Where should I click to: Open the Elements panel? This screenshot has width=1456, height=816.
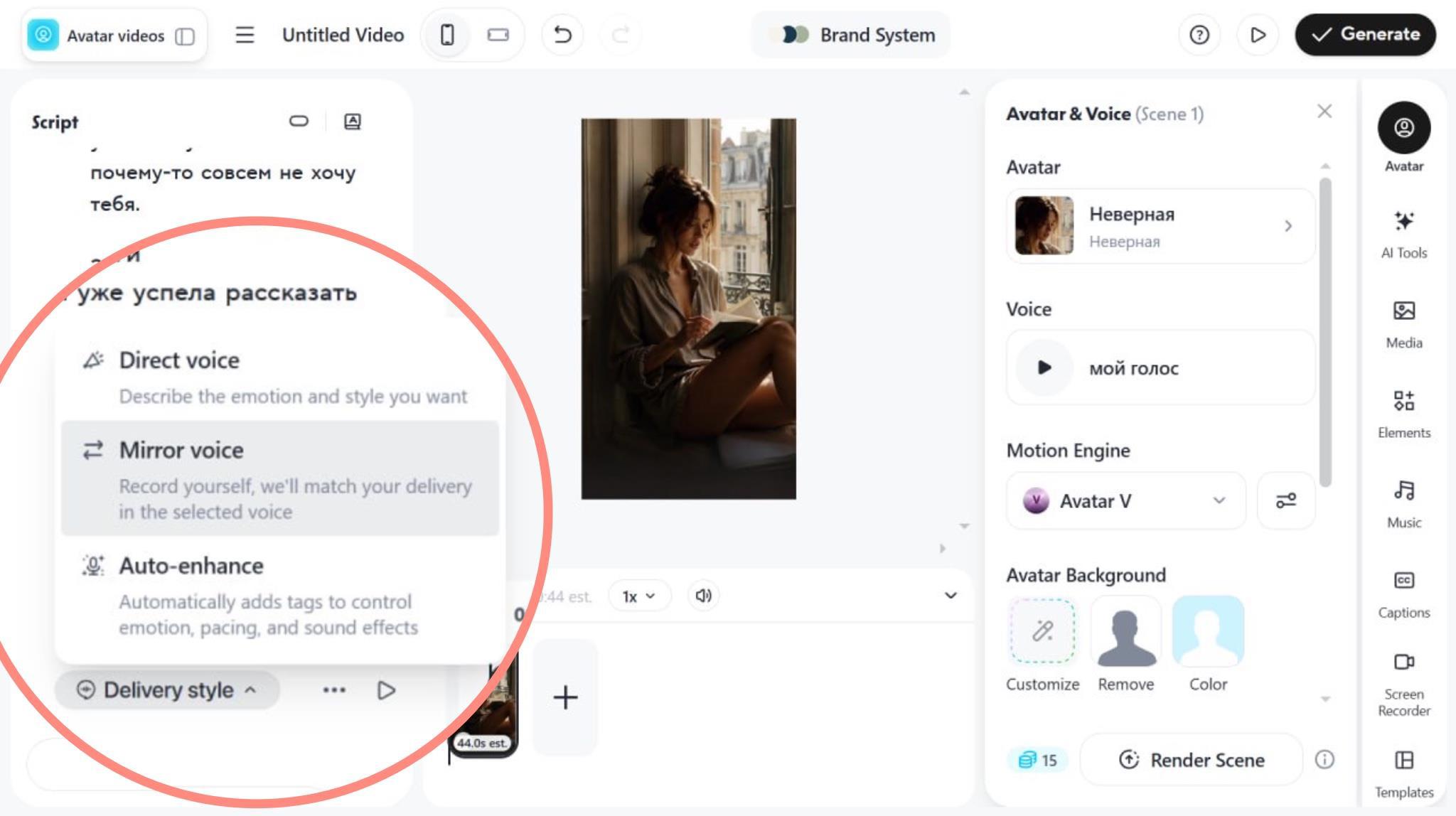click(1403, 414)
